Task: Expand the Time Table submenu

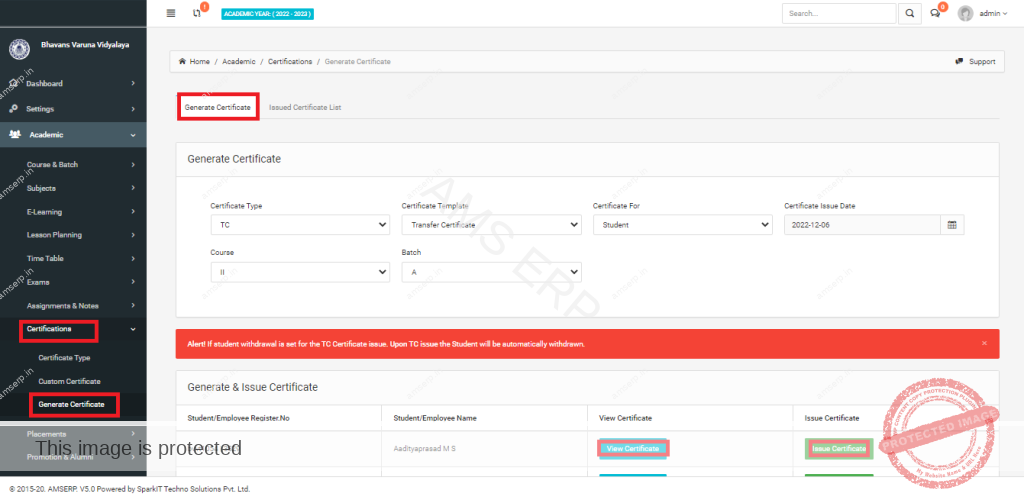Action: [73, 258]
